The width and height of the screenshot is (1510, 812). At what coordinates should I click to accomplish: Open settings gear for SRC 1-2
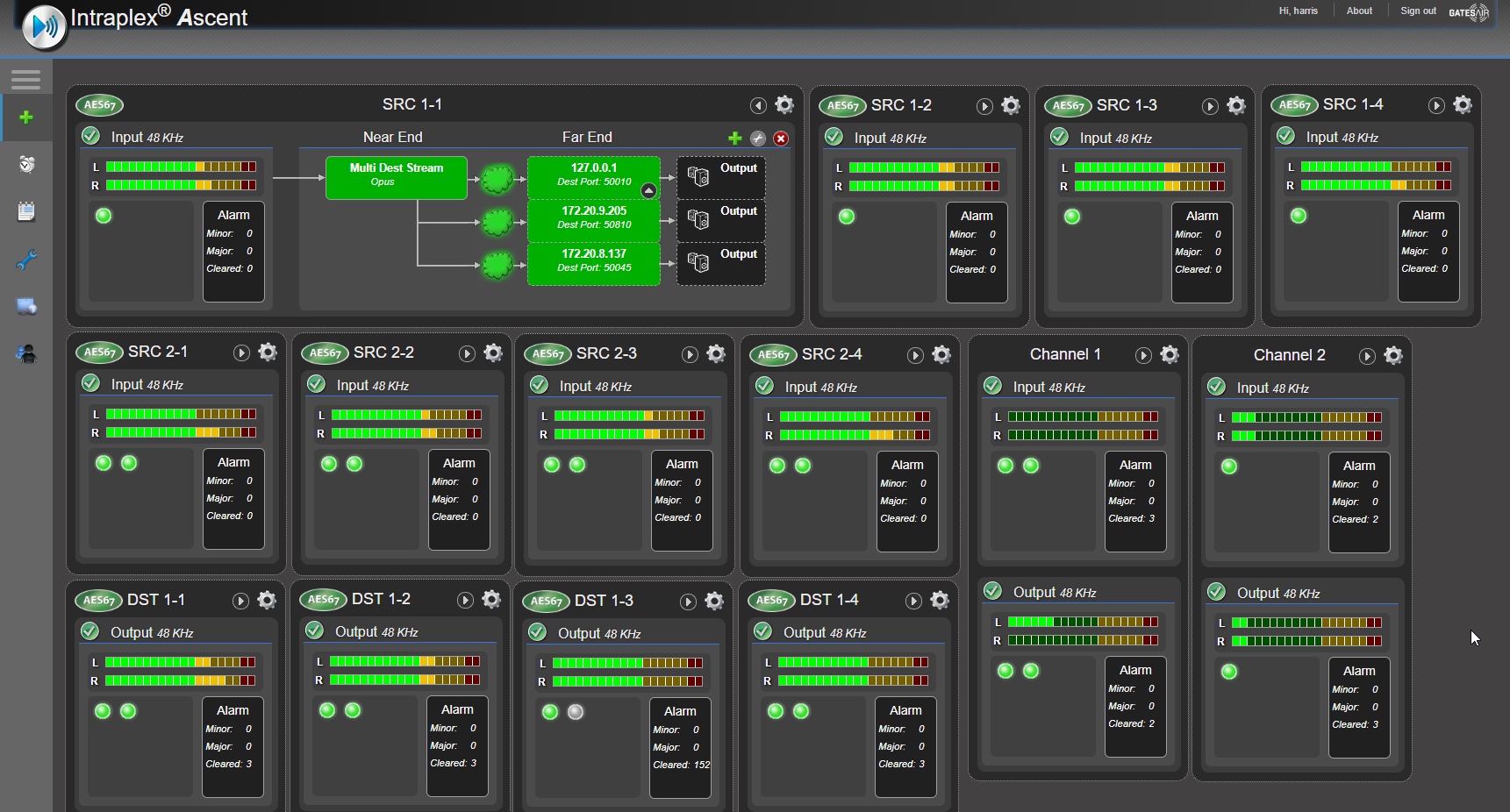(1010, 106)
